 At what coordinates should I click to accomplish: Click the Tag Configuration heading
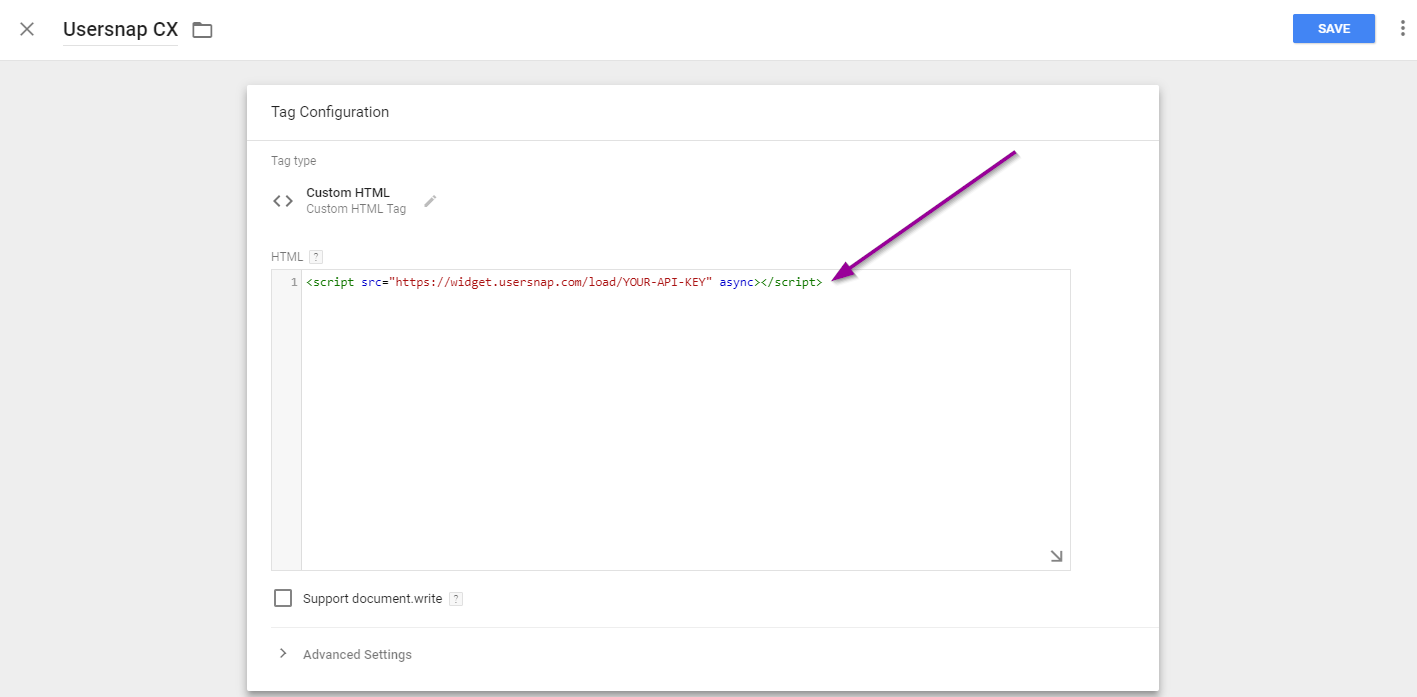coord(330,112)
